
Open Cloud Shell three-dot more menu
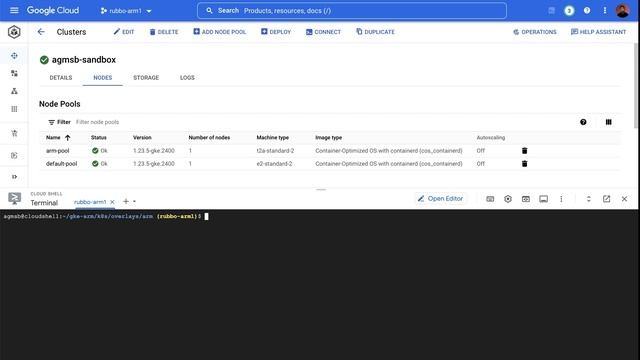click(561, 199)
